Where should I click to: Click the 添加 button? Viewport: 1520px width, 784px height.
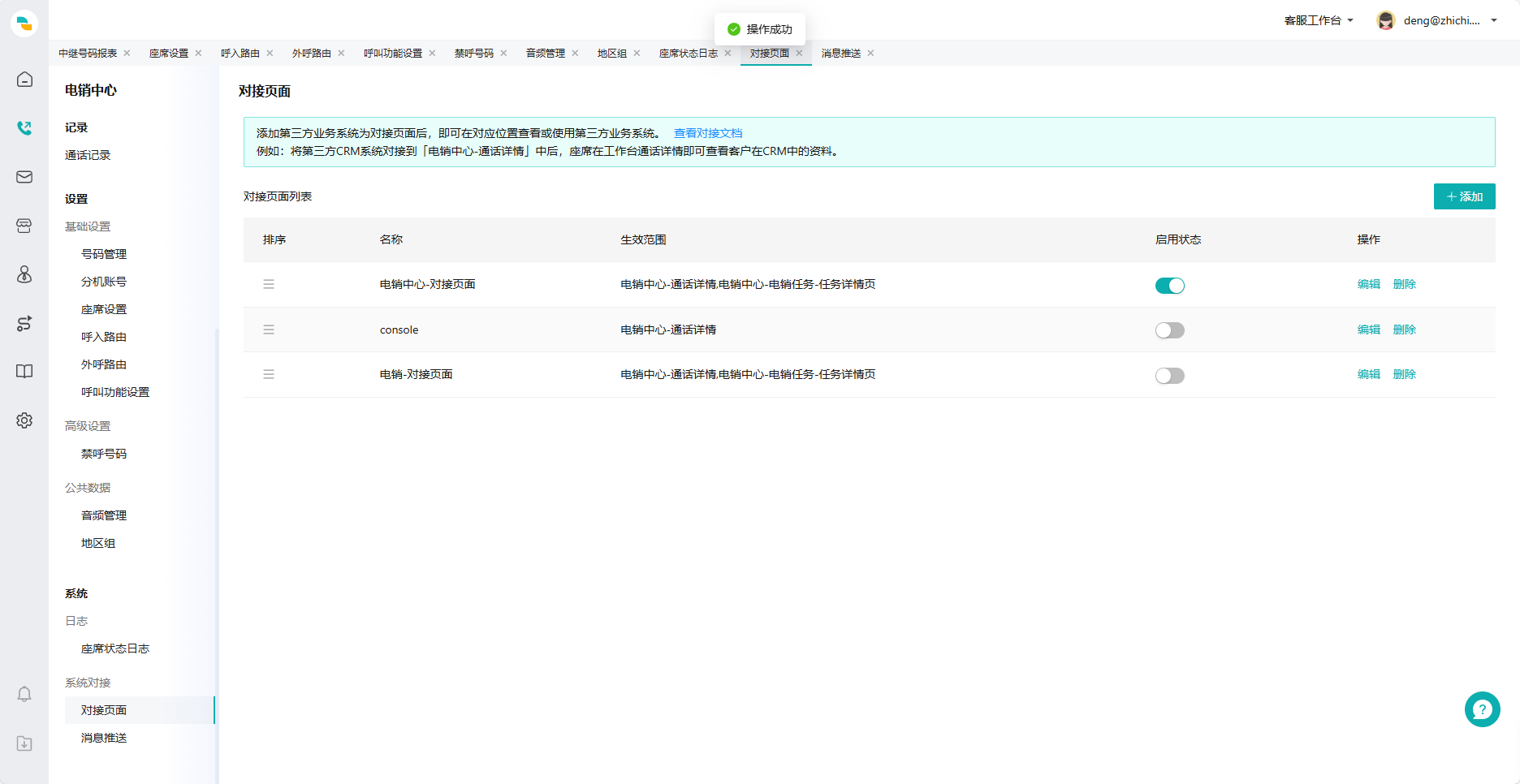coord(1464,196)
